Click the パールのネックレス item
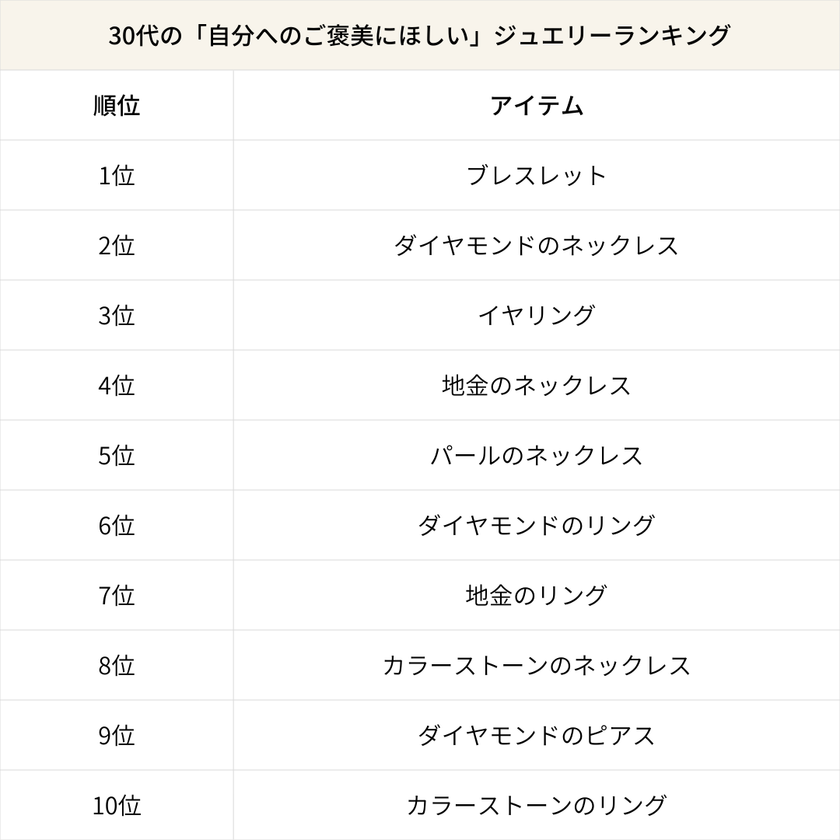Screen dimensions: 840x840 (536, 456)
